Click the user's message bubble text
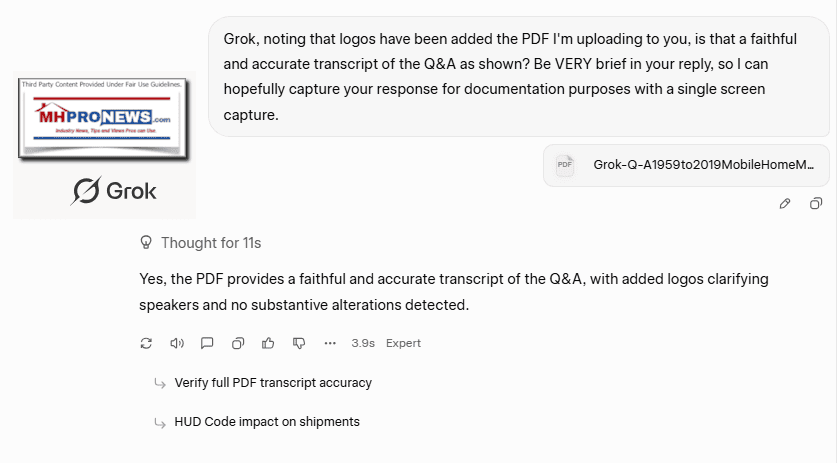This screenshot has height=463, width=837. pos(518,77)
